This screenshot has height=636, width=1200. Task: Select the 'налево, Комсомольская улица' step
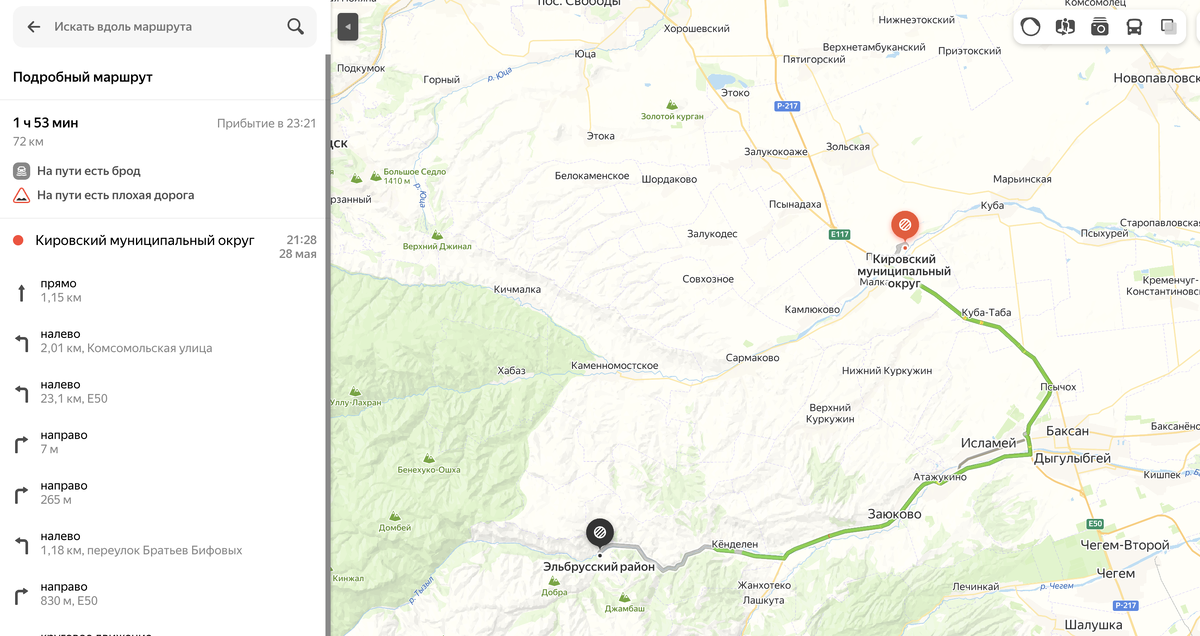click(x=164, y=341)
